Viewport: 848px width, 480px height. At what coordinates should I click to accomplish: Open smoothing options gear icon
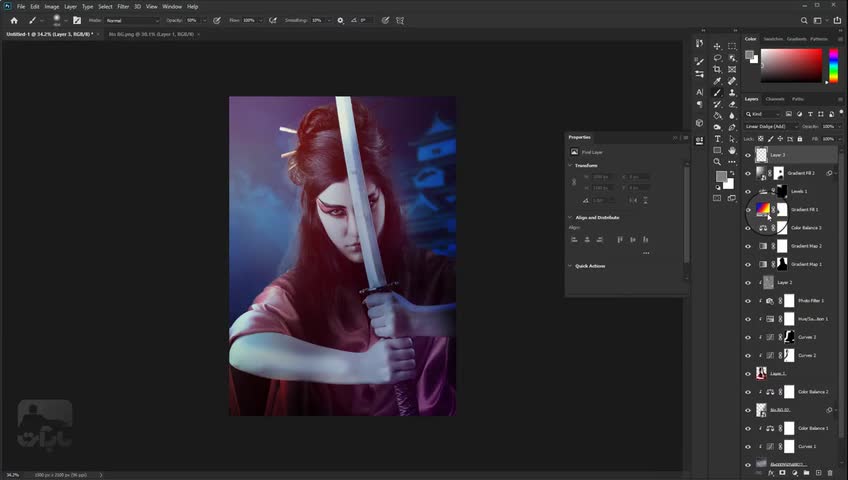click(340, 20)
